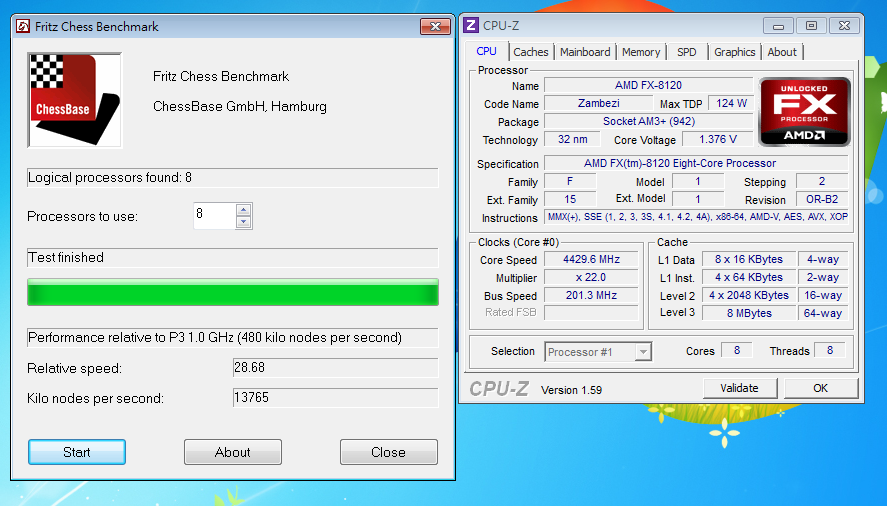Open the About dialog in Fritz Benchmark
The height and width of the screenshot is (506, 887).
pyautogui.click(x=232, y=452)
